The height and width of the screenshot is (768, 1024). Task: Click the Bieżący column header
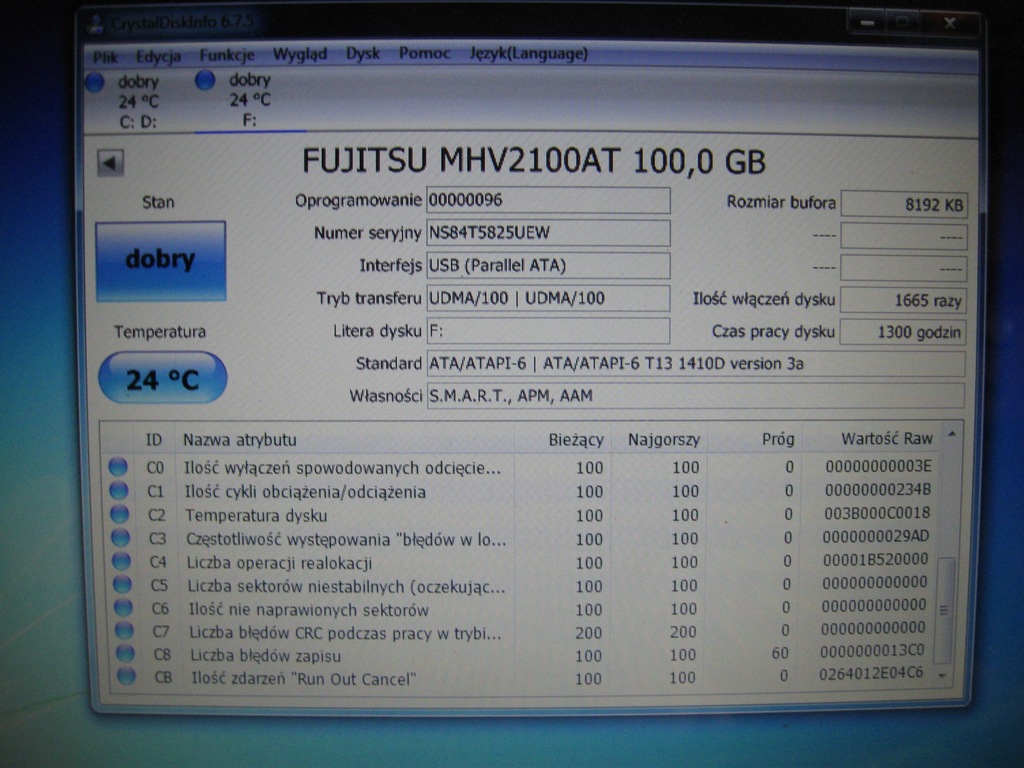click(x=563, y=440)
